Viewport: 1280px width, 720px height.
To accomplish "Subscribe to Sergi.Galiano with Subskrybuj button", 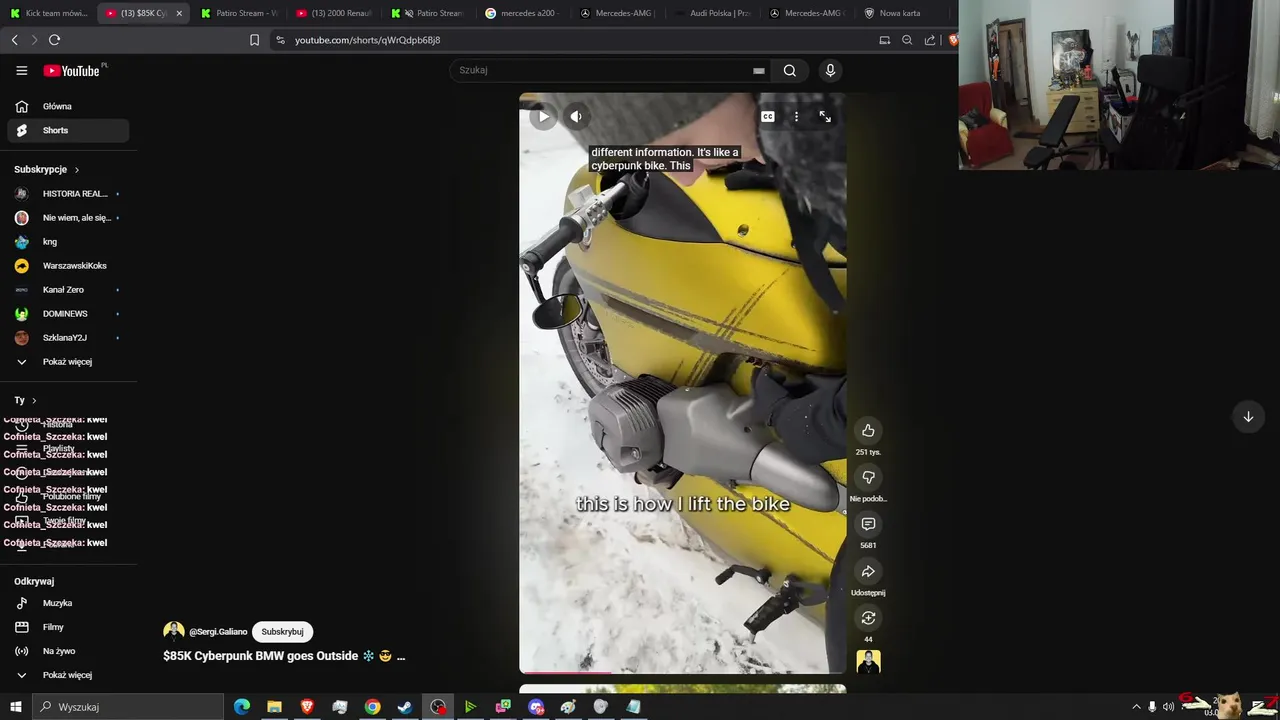I will (x=282, y=632).
